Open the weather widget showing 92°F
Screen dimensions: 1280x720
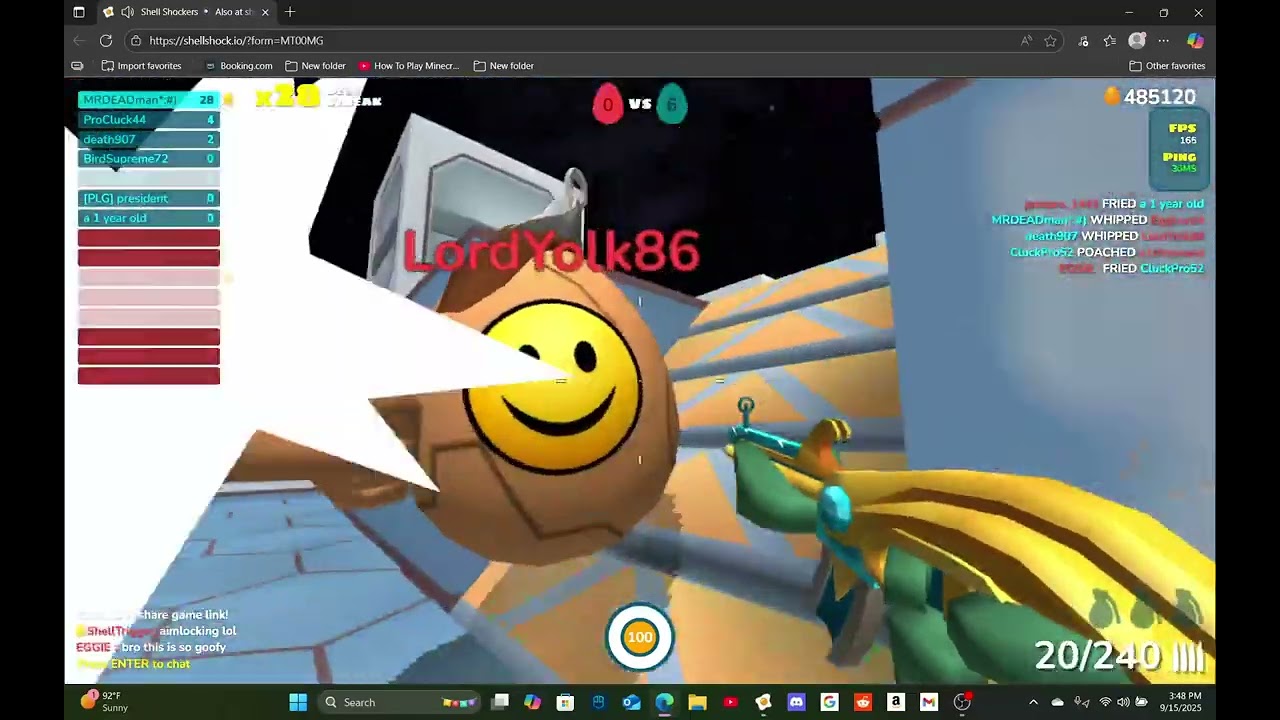pyautogui.click(x=106, y=701)
